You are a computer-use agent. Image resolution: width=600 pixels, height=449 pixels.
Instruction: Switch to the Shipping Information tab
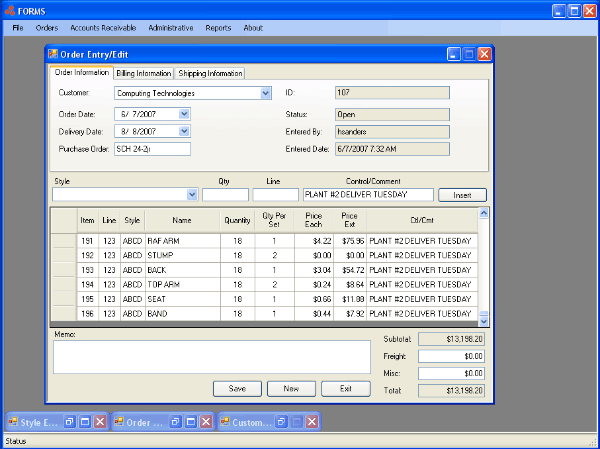(x=210, y=73)
